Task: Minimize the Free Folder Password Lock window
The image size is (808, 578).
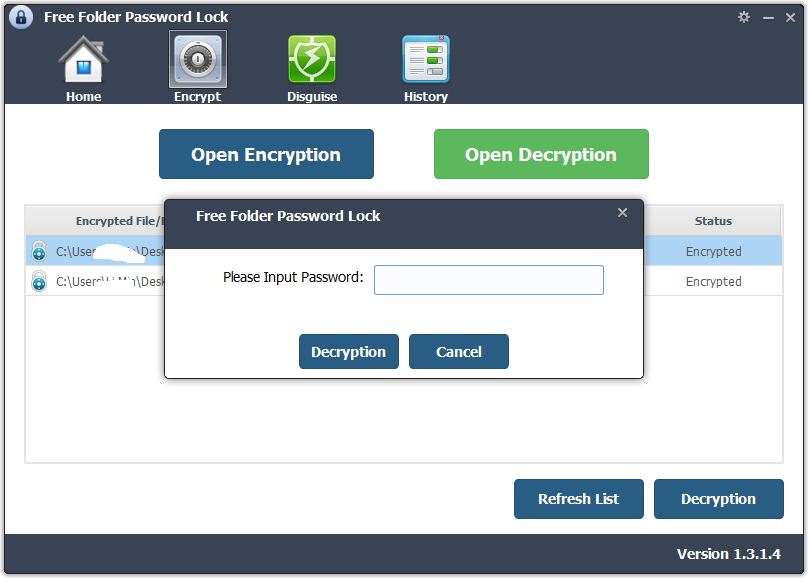Action: tap(768, 18)
